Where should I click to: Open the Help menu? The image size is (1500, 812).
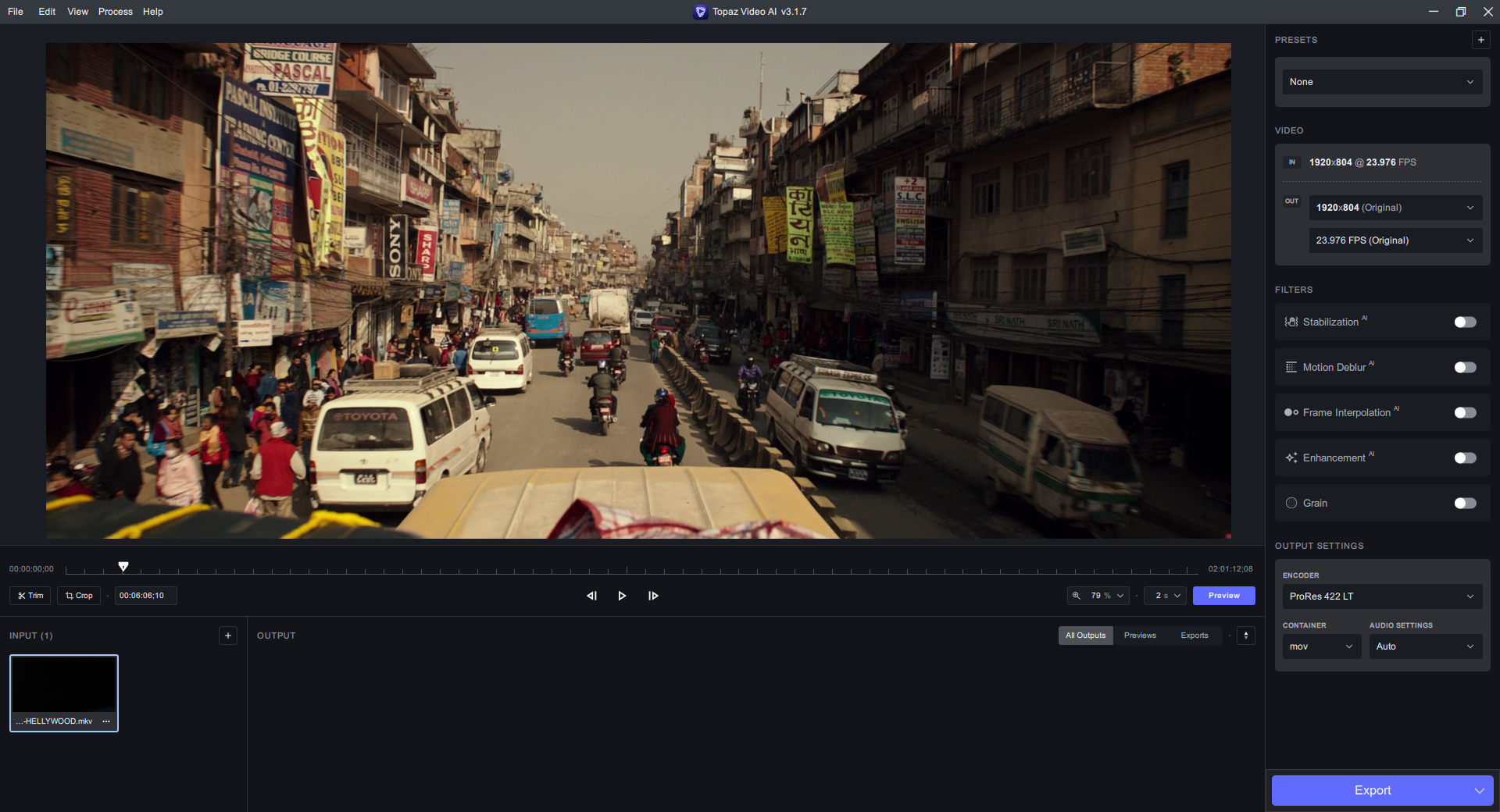click(x=153, y=12)
